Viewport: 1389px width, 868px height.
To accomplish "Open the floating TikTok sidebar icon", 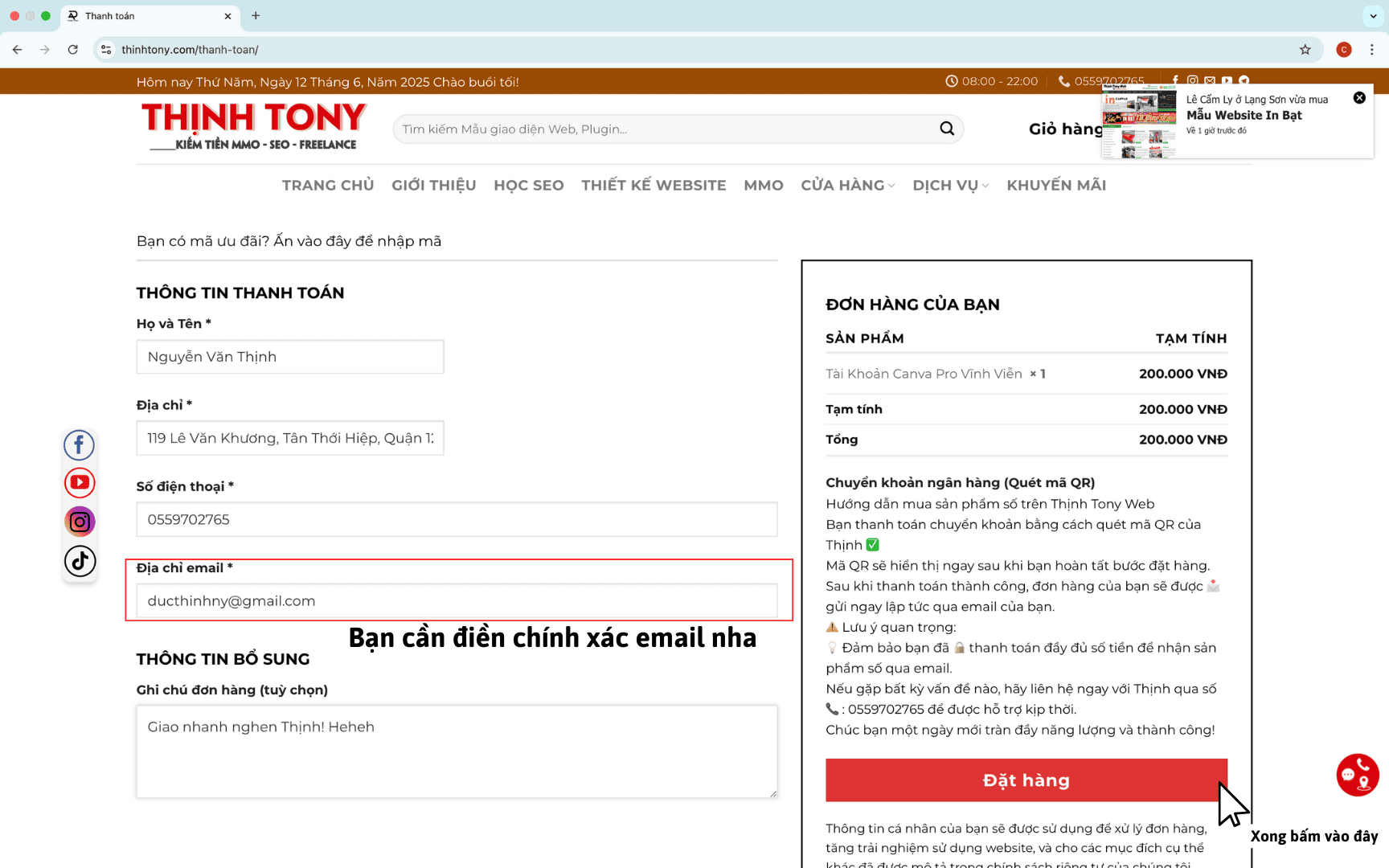I will (x=80, y=561).
